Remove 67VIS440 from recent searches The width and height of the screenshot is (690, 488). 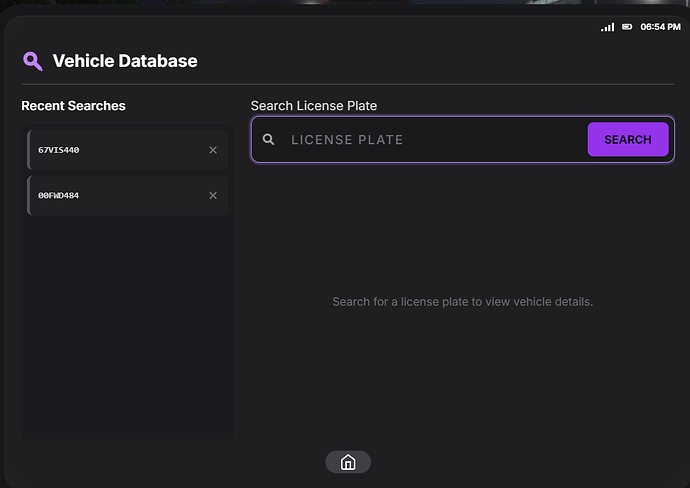[212, 150]
